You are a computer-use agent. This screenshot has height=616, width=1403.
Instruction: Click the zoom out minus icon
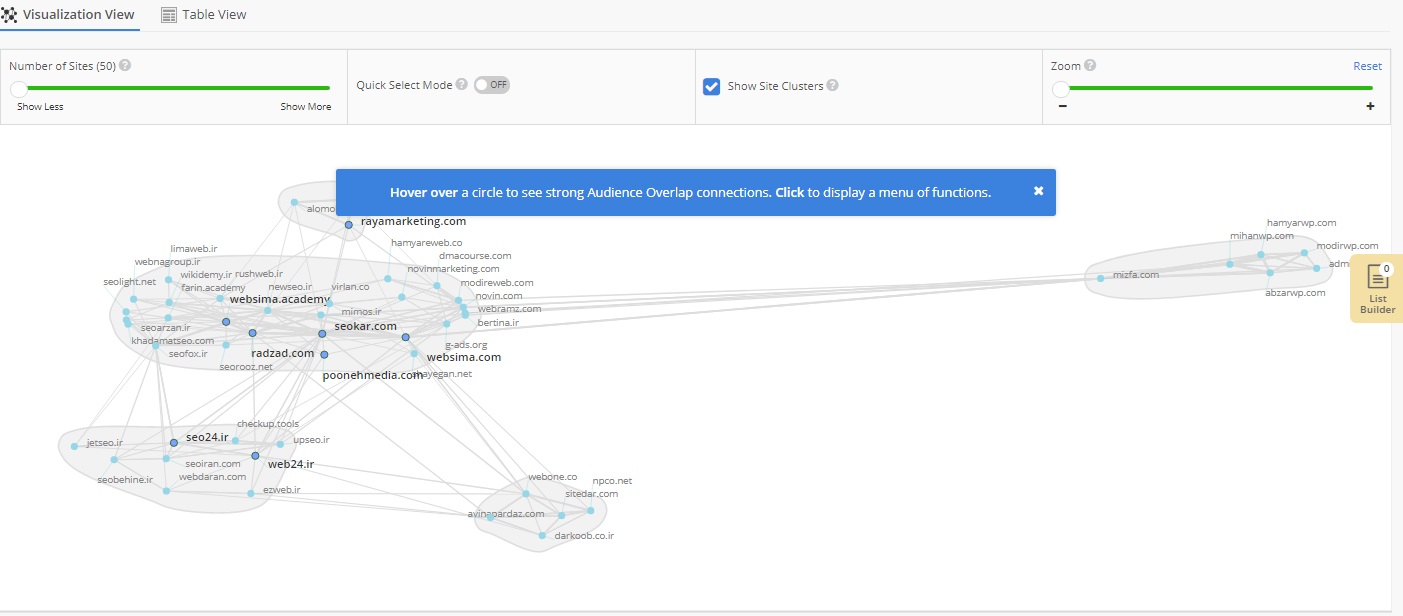tap(1062, 107)
